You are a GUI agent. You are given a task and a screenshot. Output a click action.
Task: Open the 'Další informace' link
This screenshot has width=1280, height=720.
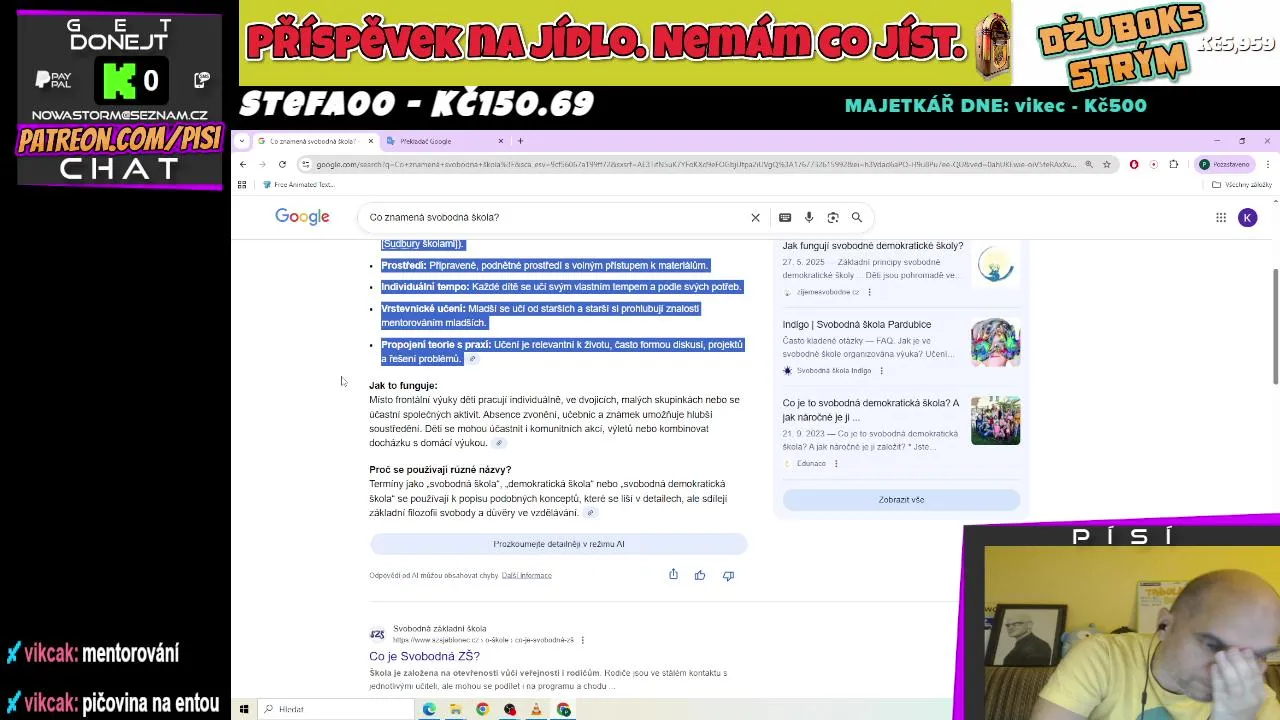[527, 575]
